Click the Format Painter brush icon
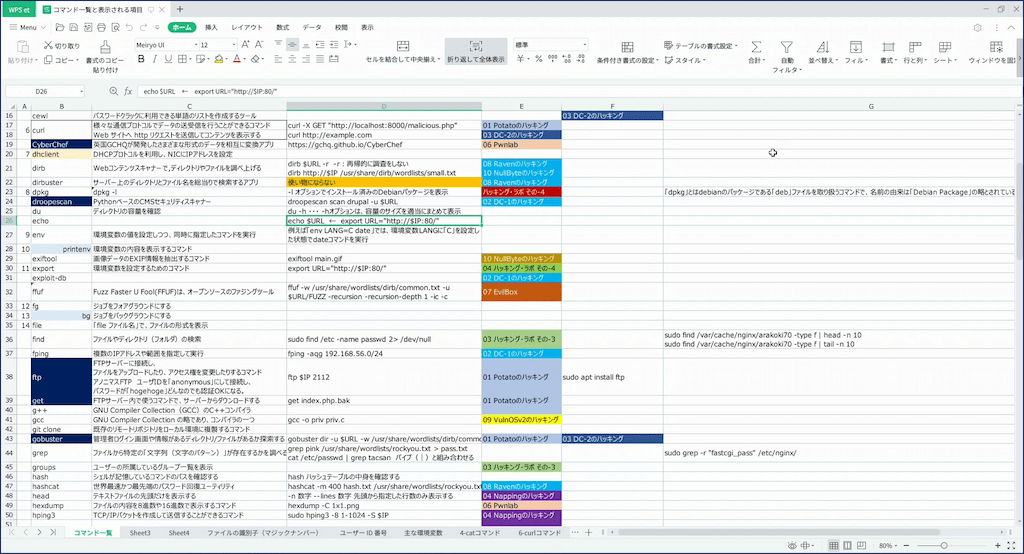 [105, 46]
